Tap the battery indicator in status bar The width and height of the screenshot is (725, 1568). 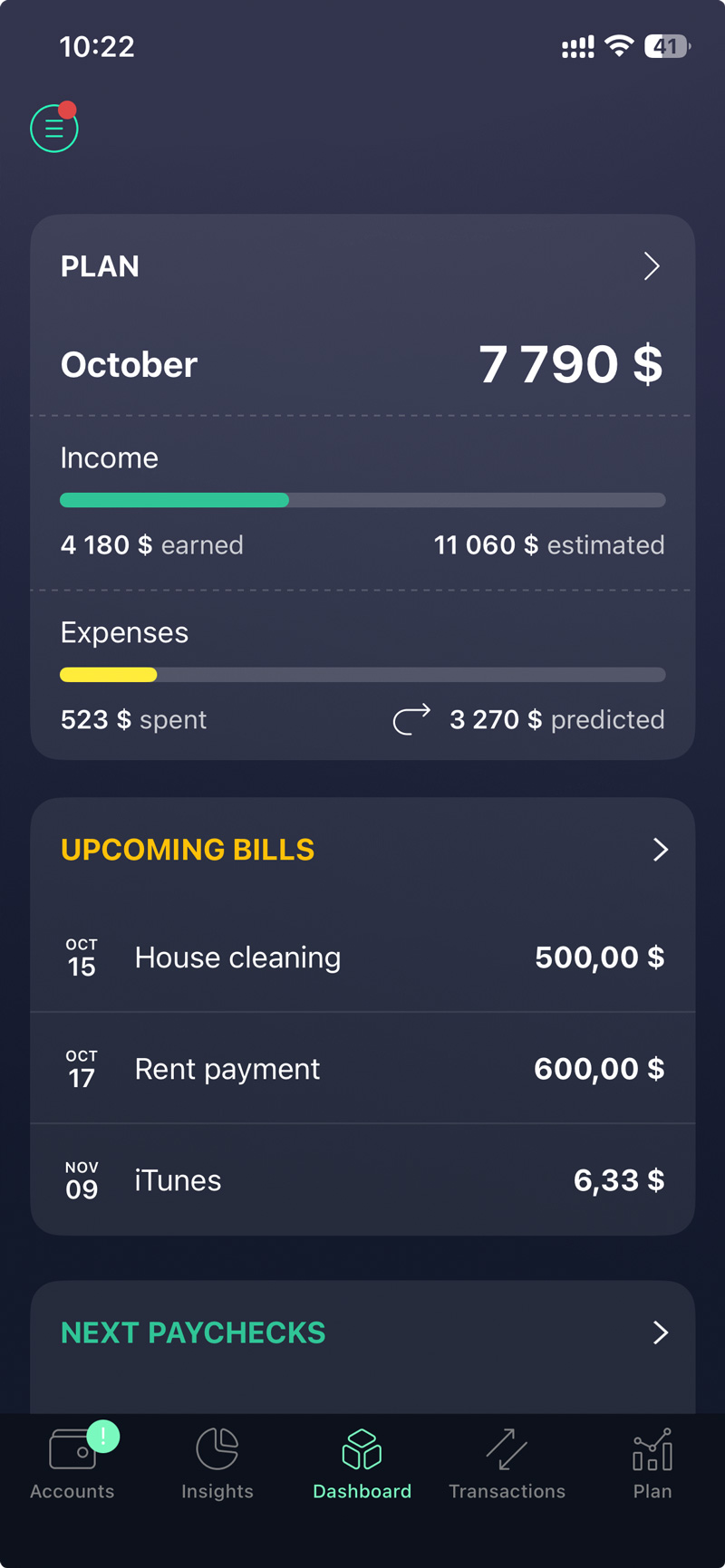pyautogui.click(x=666, y=46)
